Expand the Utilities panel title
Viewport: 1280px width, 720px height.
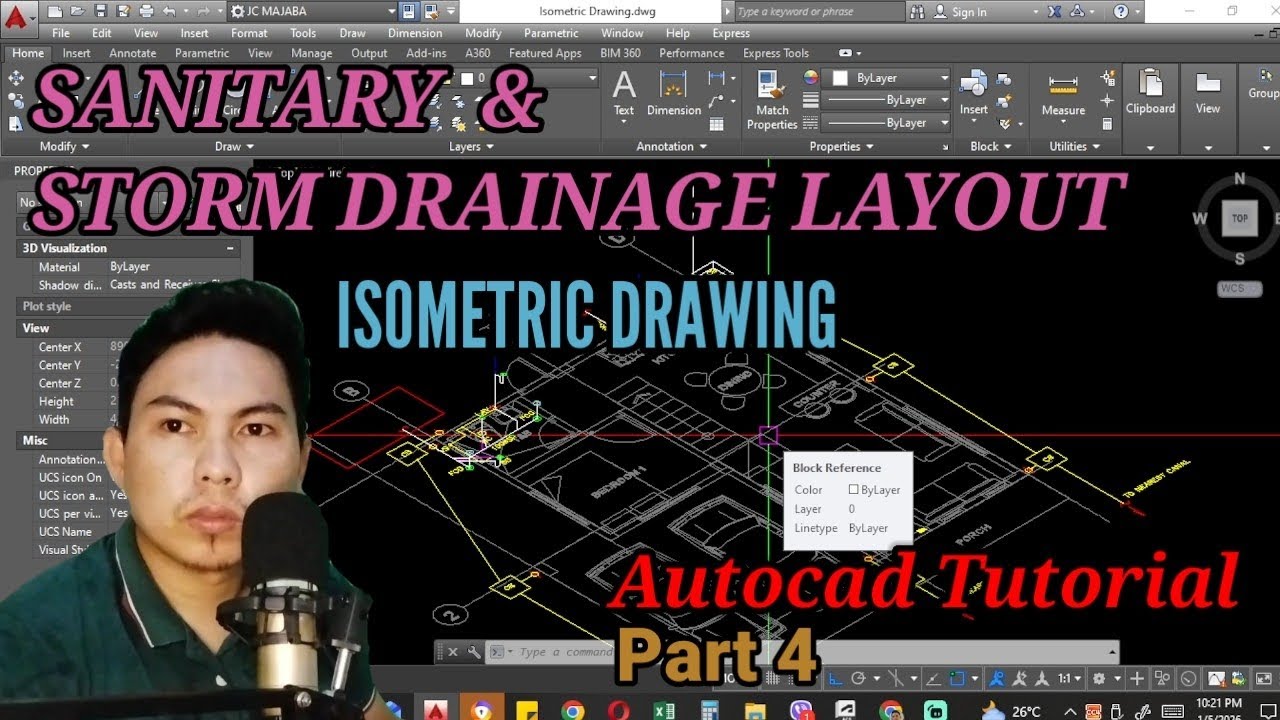(1074, 146)
